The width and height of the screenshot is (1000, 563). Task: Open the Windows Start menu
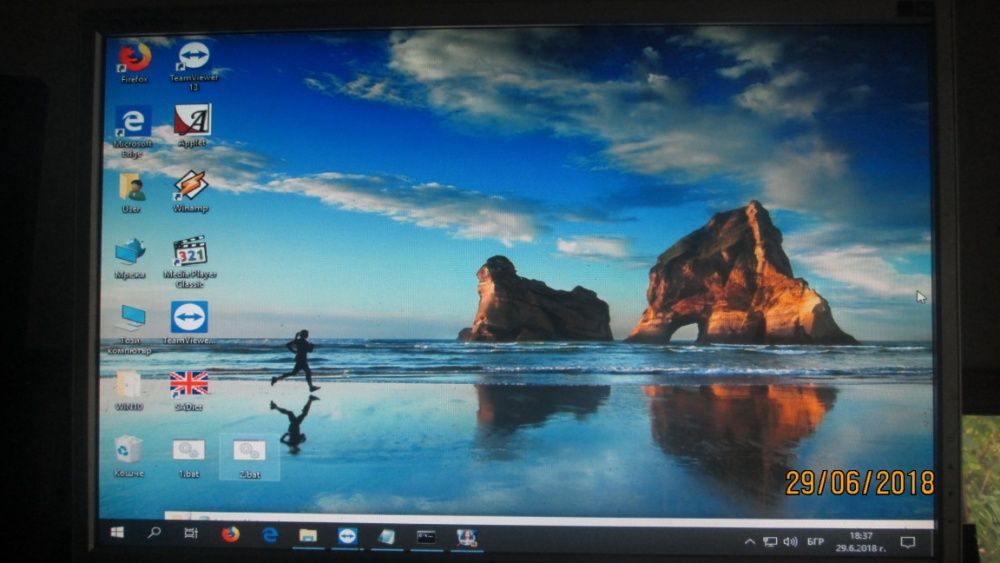[117, 533]
